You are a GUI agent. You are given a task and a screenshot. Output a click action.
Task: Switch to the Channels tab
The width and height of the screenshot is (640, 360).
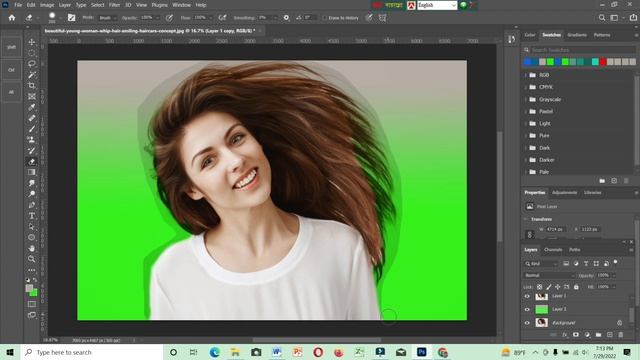tap(553, 249)
